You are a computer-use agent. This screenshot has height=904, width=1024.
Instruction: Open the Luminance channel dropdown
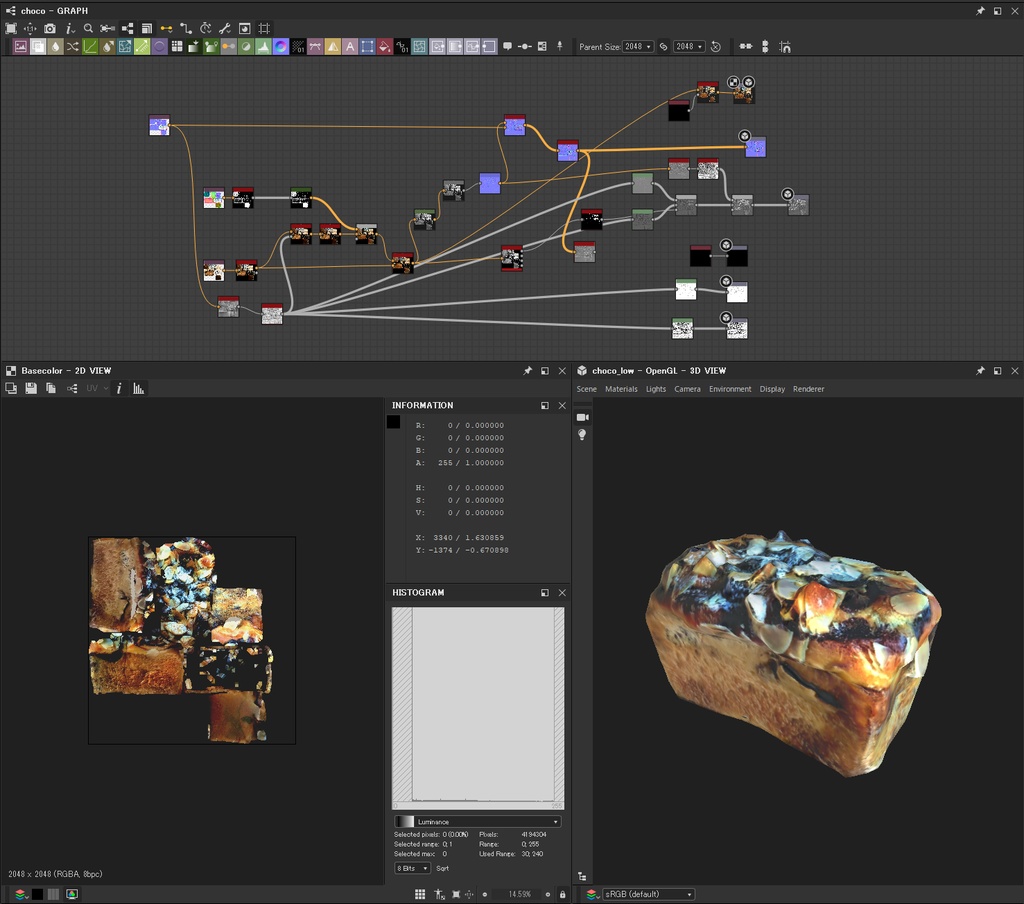477,822
